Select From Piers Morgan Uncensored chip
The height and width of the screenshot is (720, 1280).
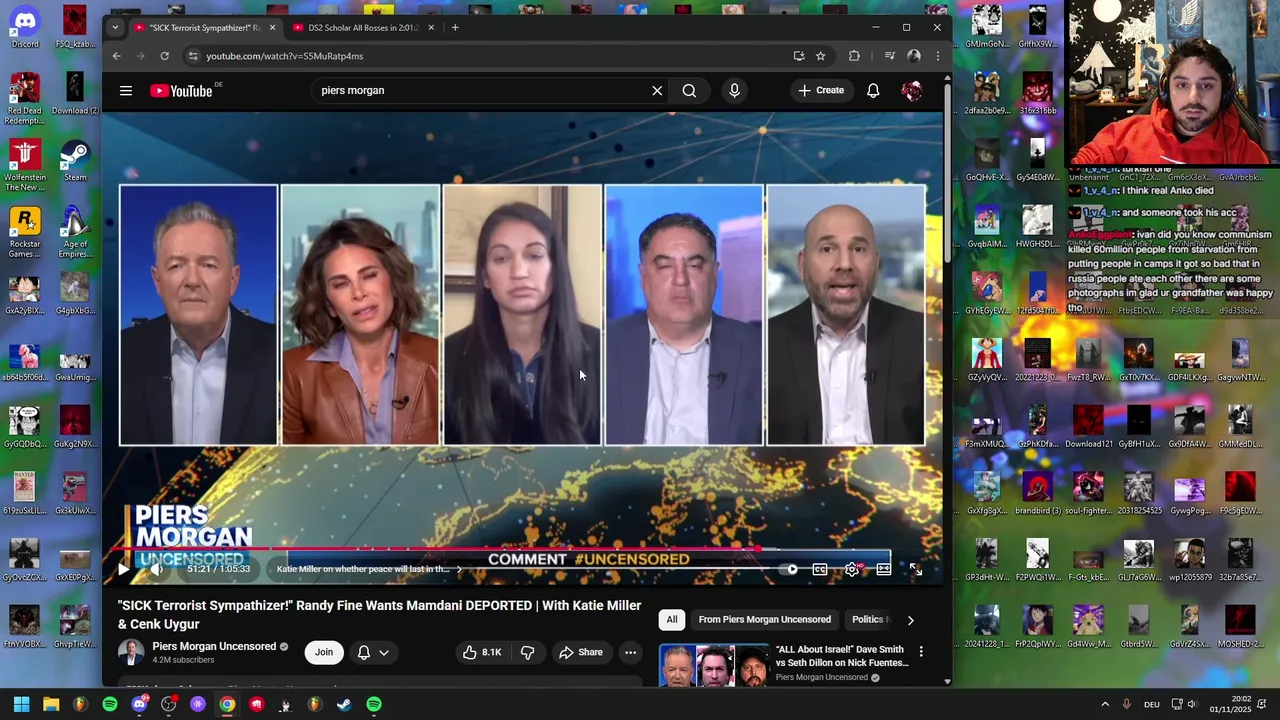coord(764,620)
